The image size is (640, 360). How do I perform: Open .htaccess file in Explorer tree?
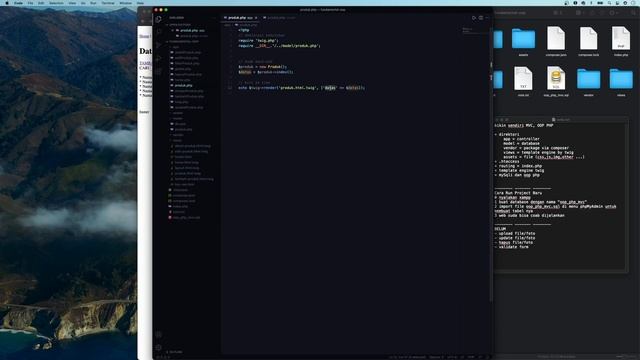click(180, 190)
